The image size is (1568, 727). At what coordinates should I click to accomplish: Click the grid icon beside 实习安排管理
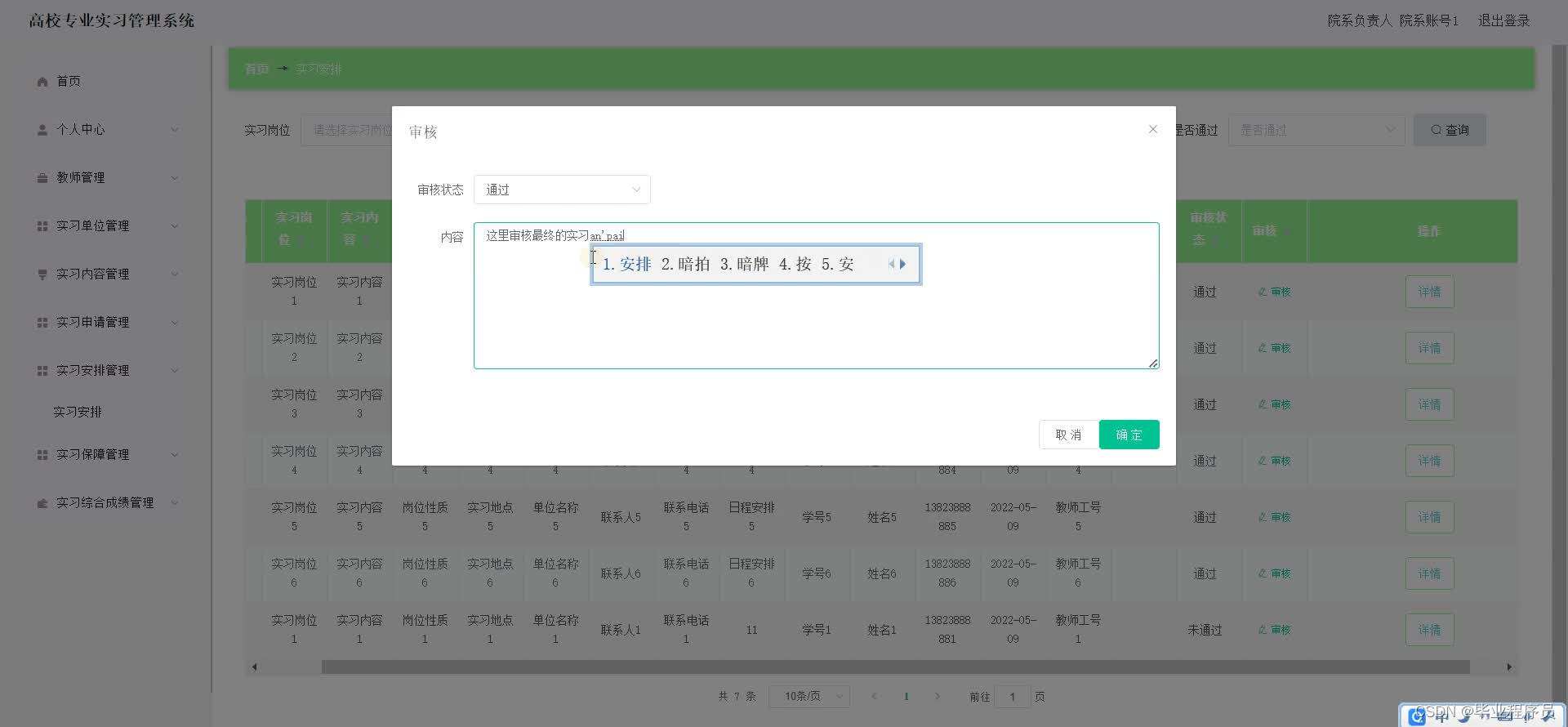point(42,371)
